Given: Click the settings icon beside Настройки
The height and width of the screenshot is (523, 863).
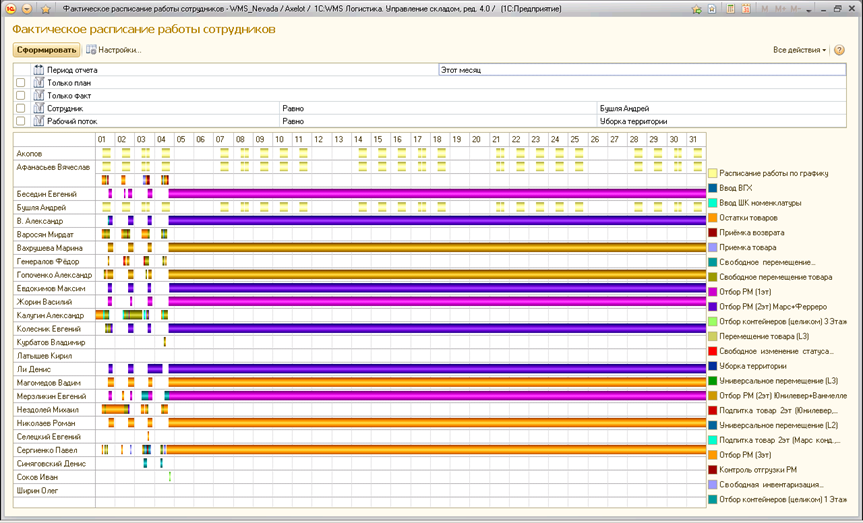Looking at the screenshot, I should 91,49.
